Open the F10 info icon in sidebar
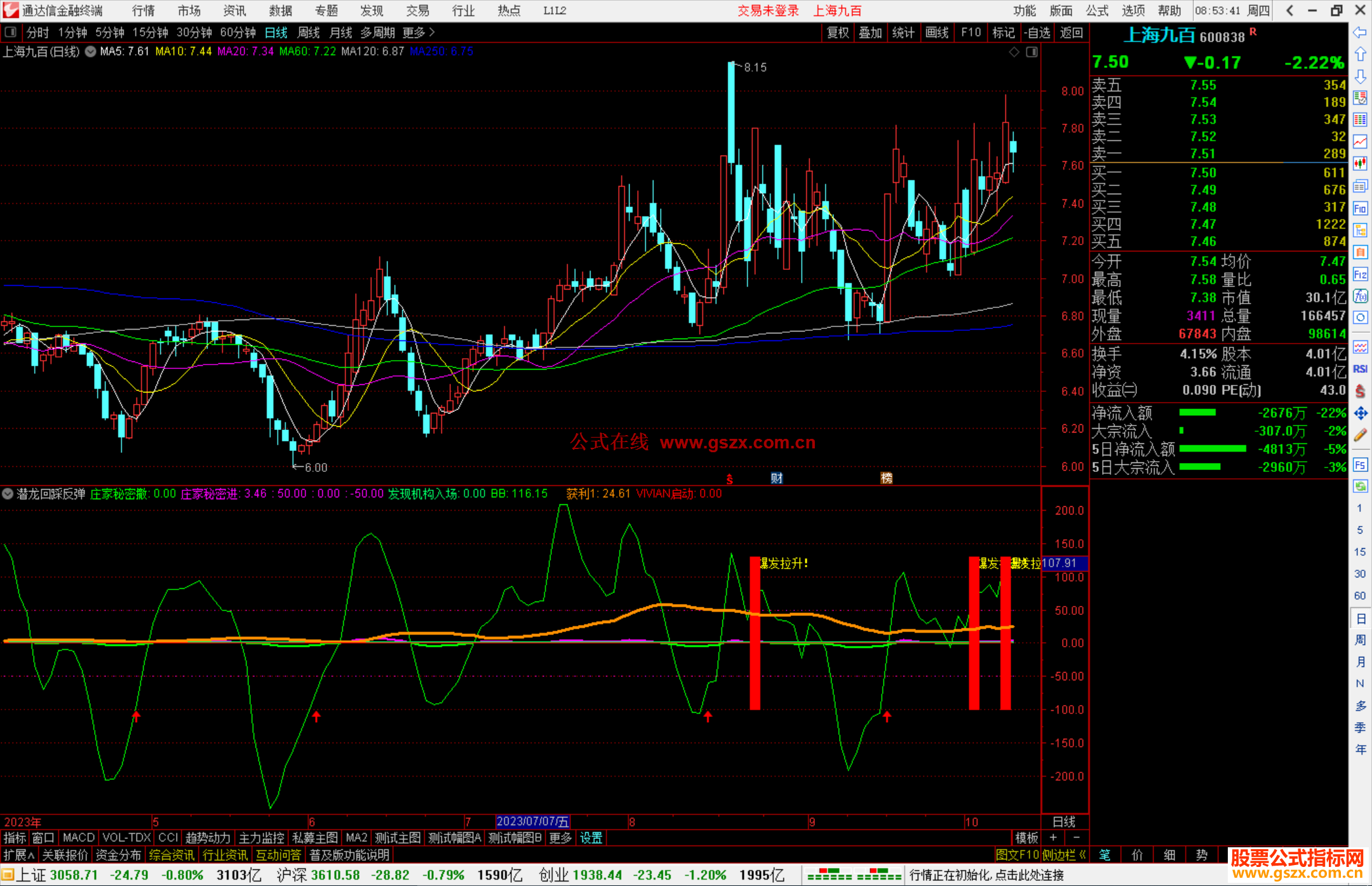Image resolution: width=1372 pixels, height=886 pixels. point(1360,208)
